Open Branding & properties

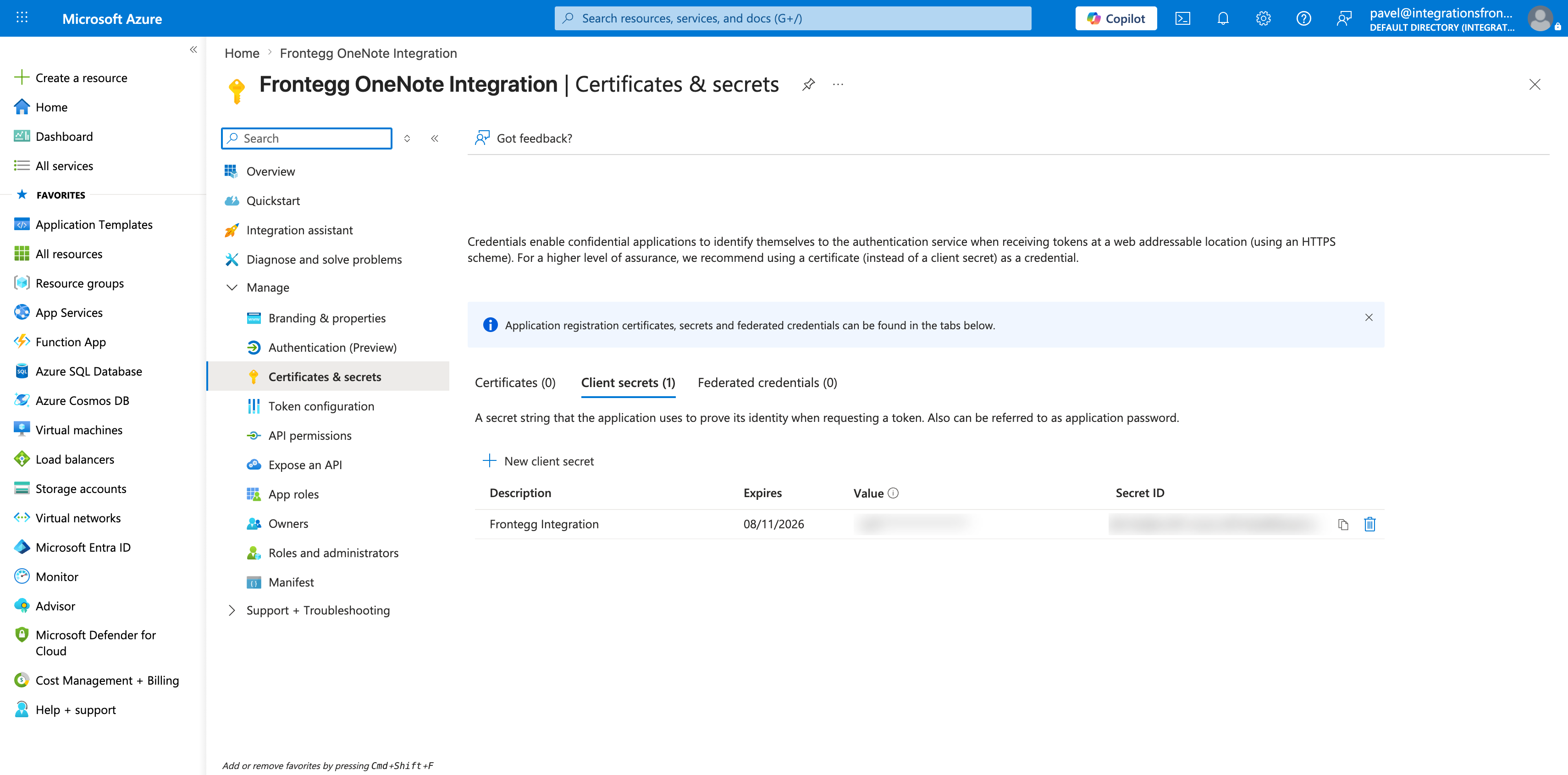(x=327, y=318)
